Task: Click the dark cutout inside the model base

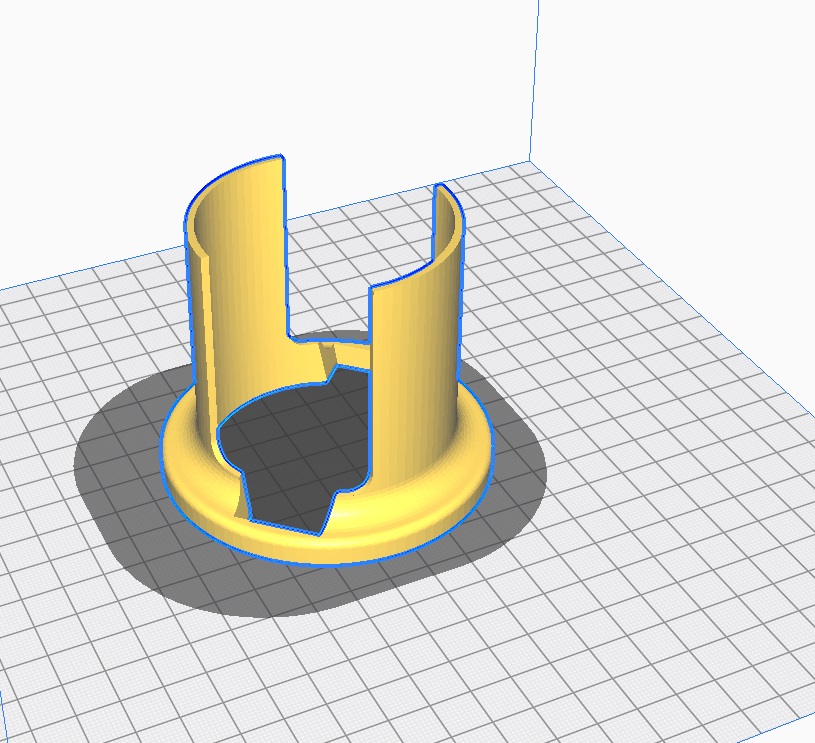Action: coord(290,450)
